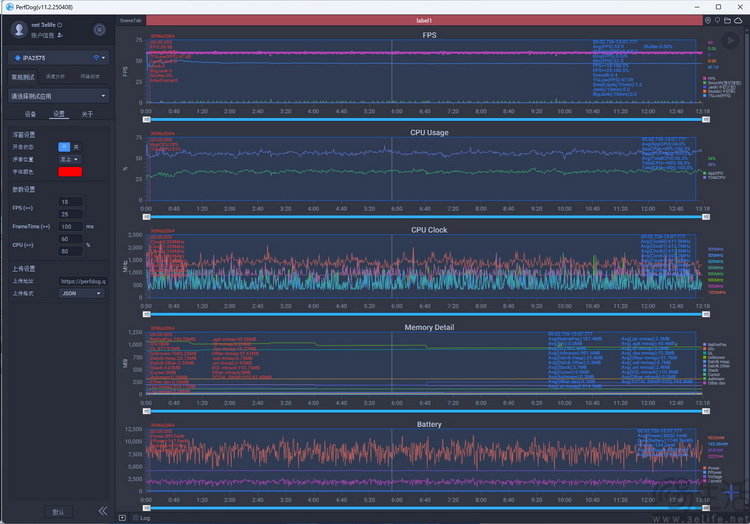
Task: Click the FPS chart title
Action: pos(429,35)
